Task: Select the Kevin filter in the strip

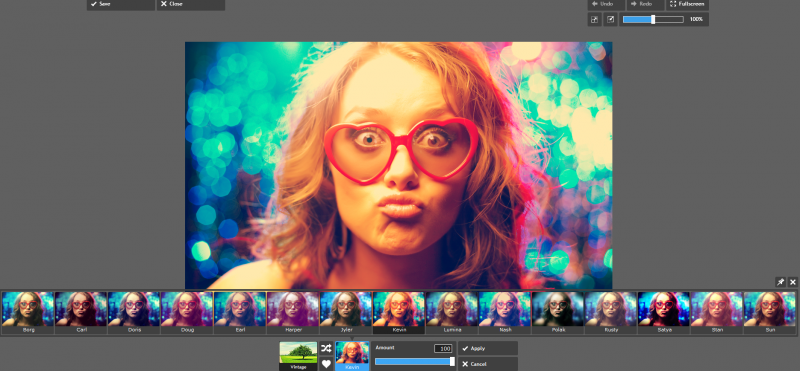Action: point(399,313)
